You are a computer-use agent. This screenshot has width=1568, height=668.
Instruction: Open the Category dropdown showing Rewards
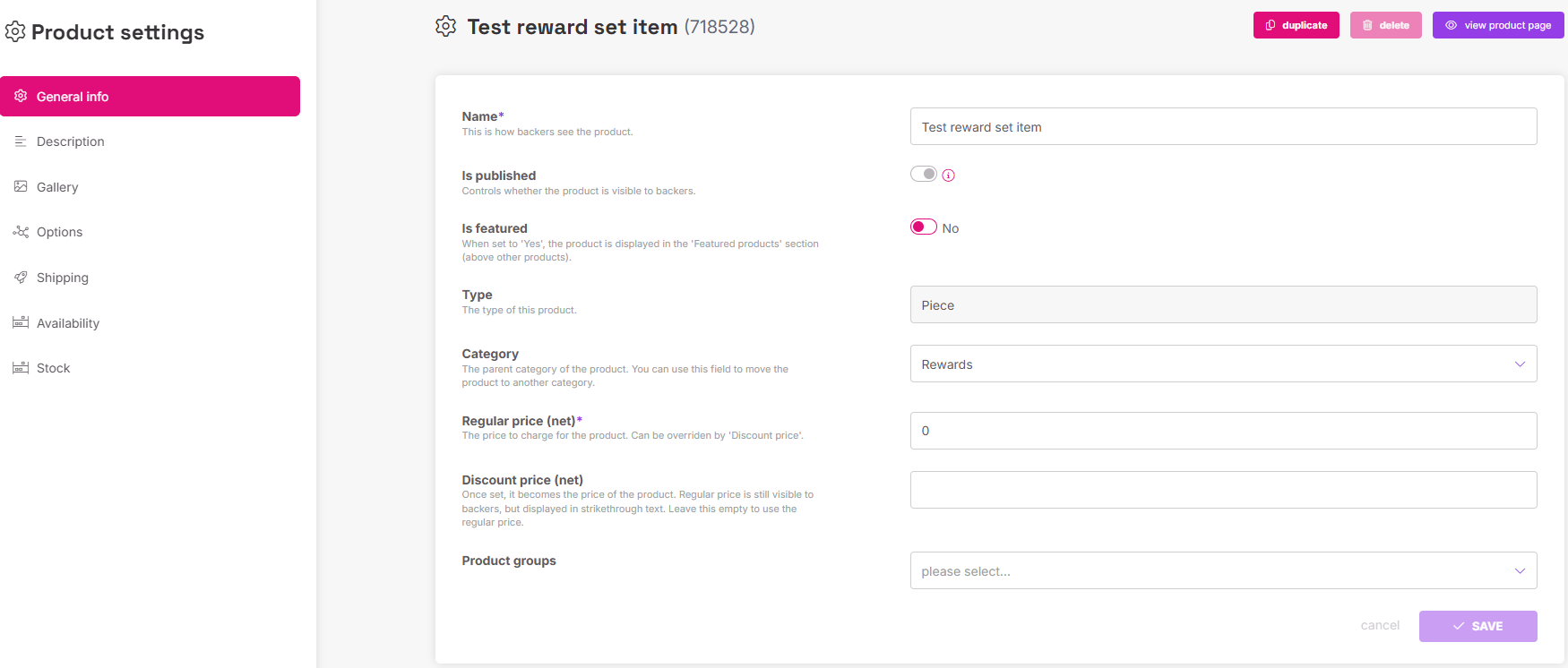(1223, 364)
